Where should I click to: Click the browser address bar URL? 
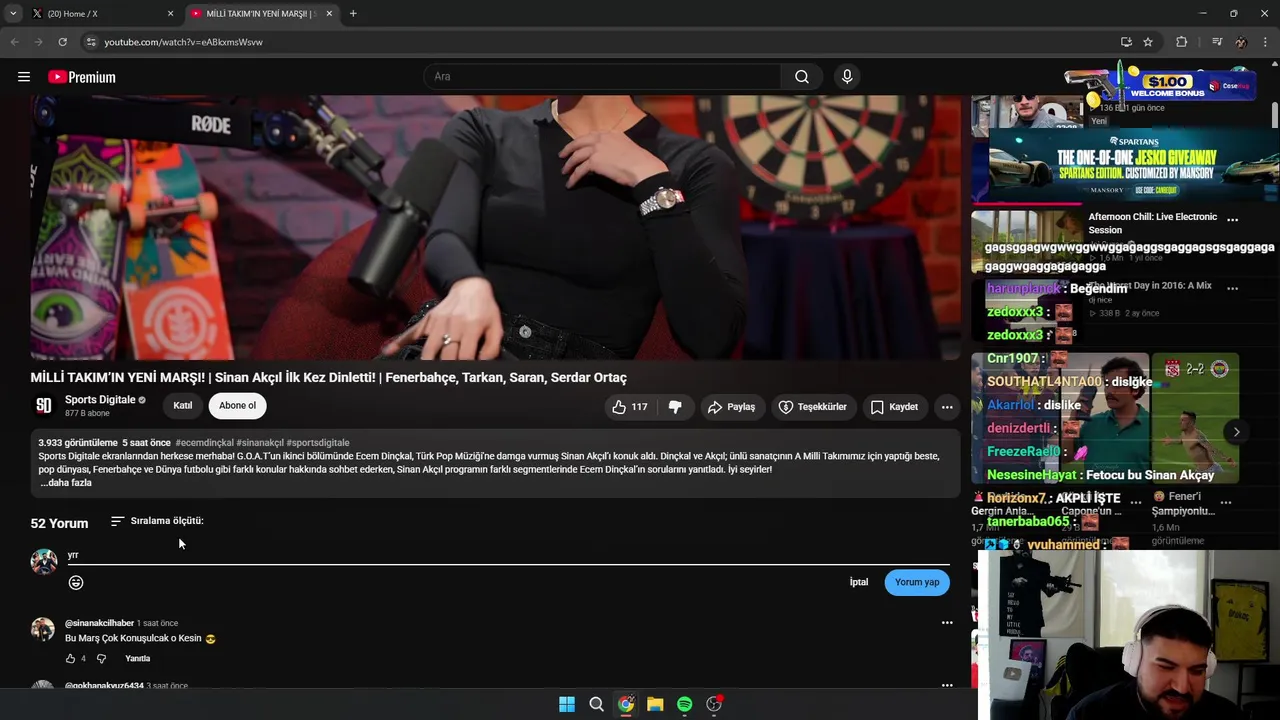coord(183,42)
